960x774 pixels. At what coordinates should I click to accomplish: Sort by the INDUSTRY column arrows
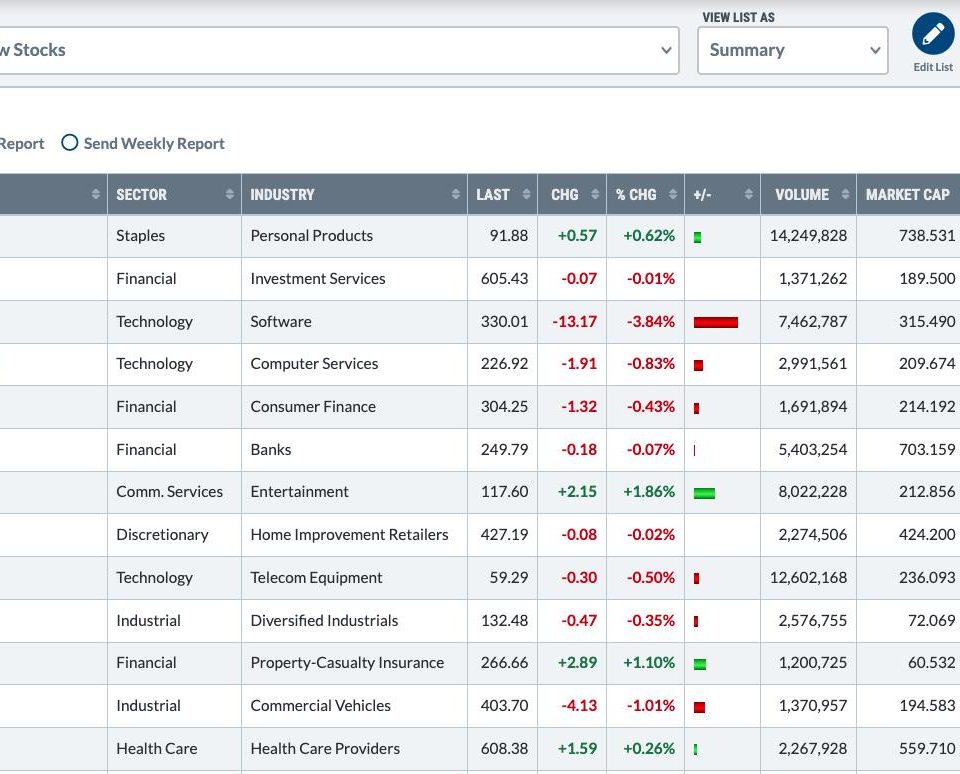[456, 195]
